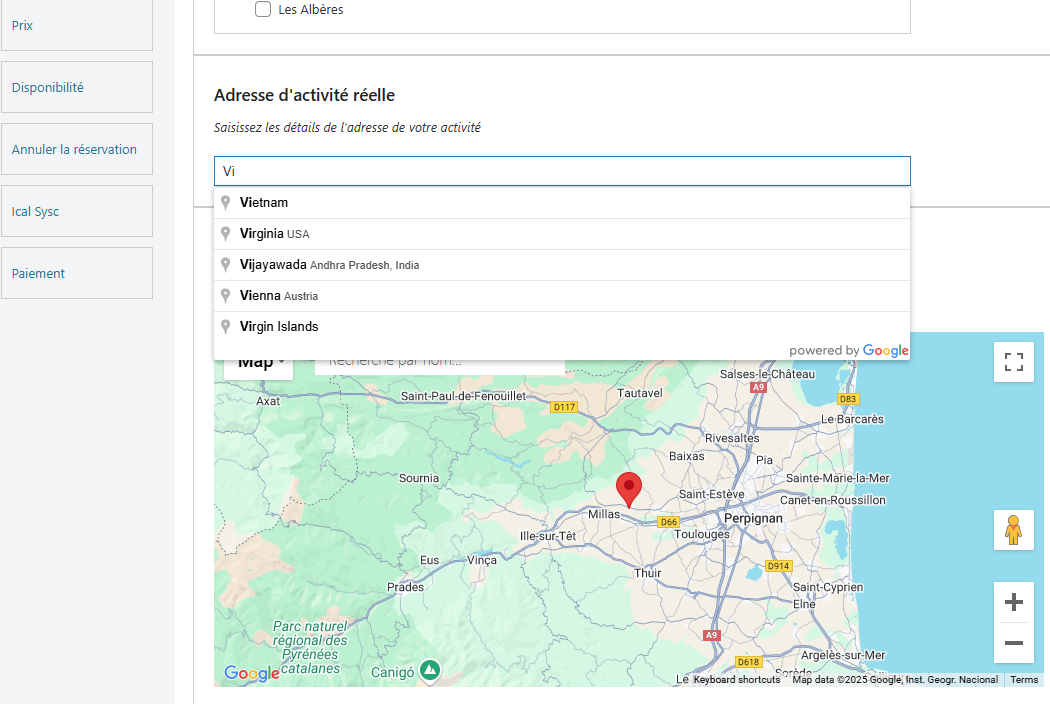The height and width of the screenshot is (704, 1050).
Task: Toggle fullscreen view of the map
Action: click(x=1014, y=362)
